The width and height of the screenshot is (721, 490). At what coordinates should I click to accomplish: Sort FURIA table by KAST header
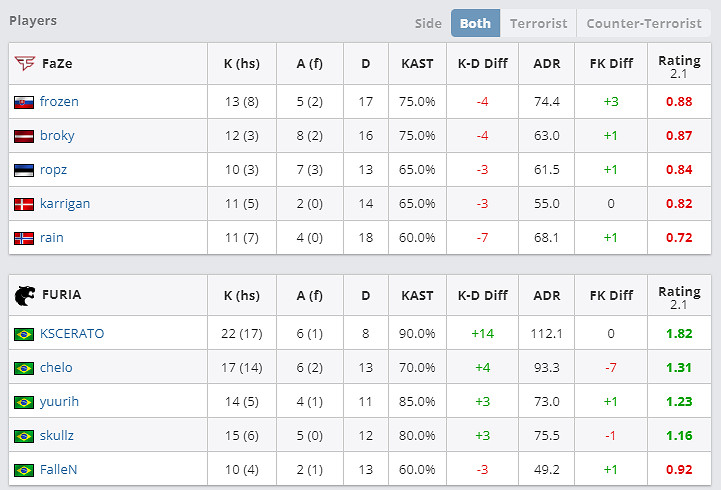coord(417,295)
